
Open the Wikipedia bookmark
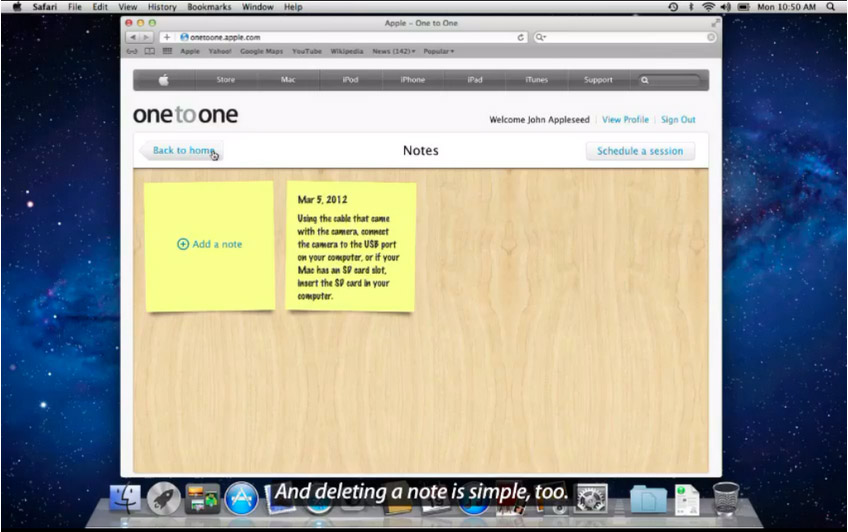[347, 51]
